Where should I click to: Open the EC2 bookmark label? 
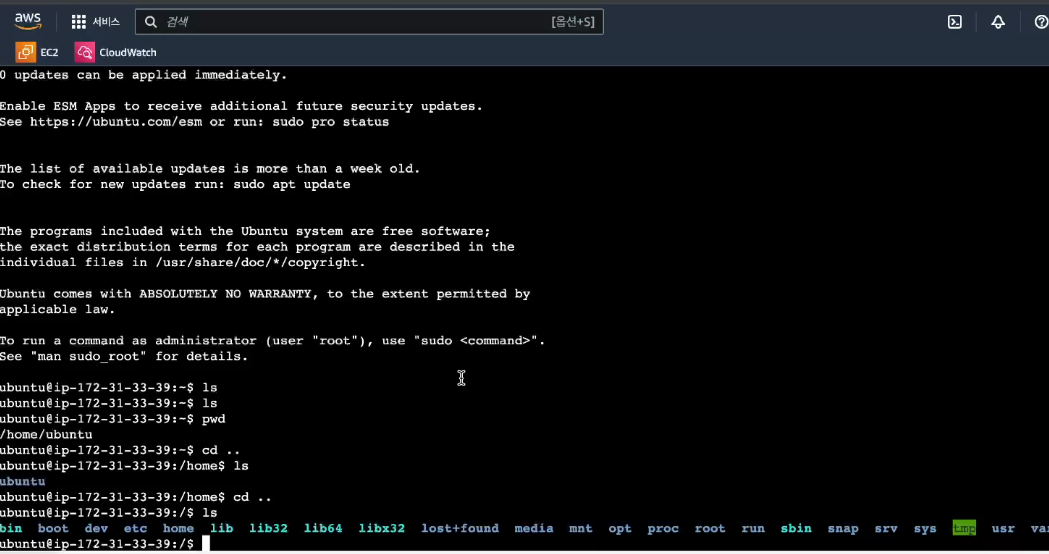click(x=49, y=52)
